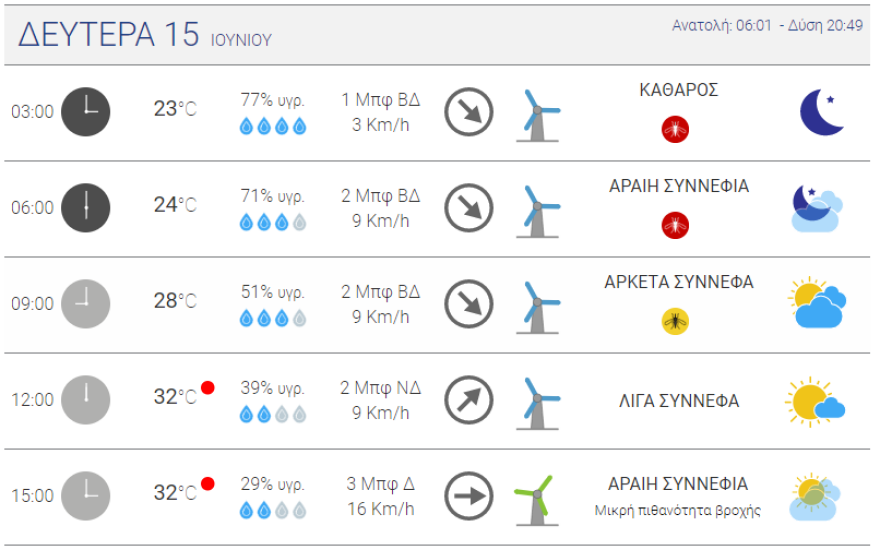Click the 09:00 gray clock icon
The image size is (880, 550).
click(86, 303)
